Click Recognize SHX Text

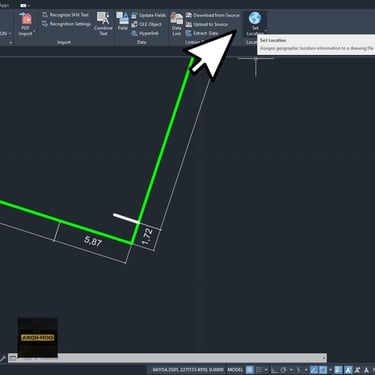66,15
